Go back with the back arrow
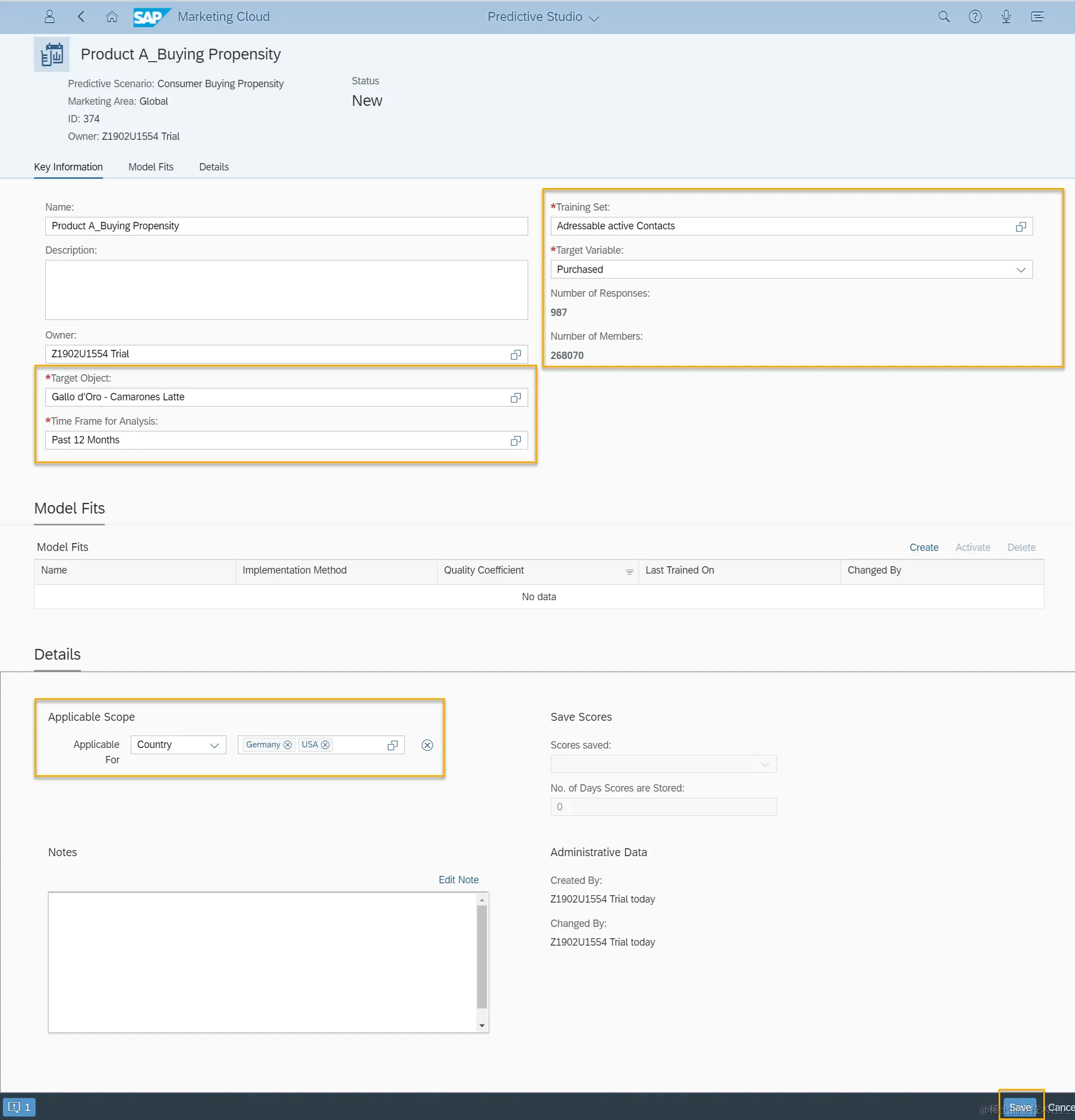The image size is (1075, 1120). [81, 16]
